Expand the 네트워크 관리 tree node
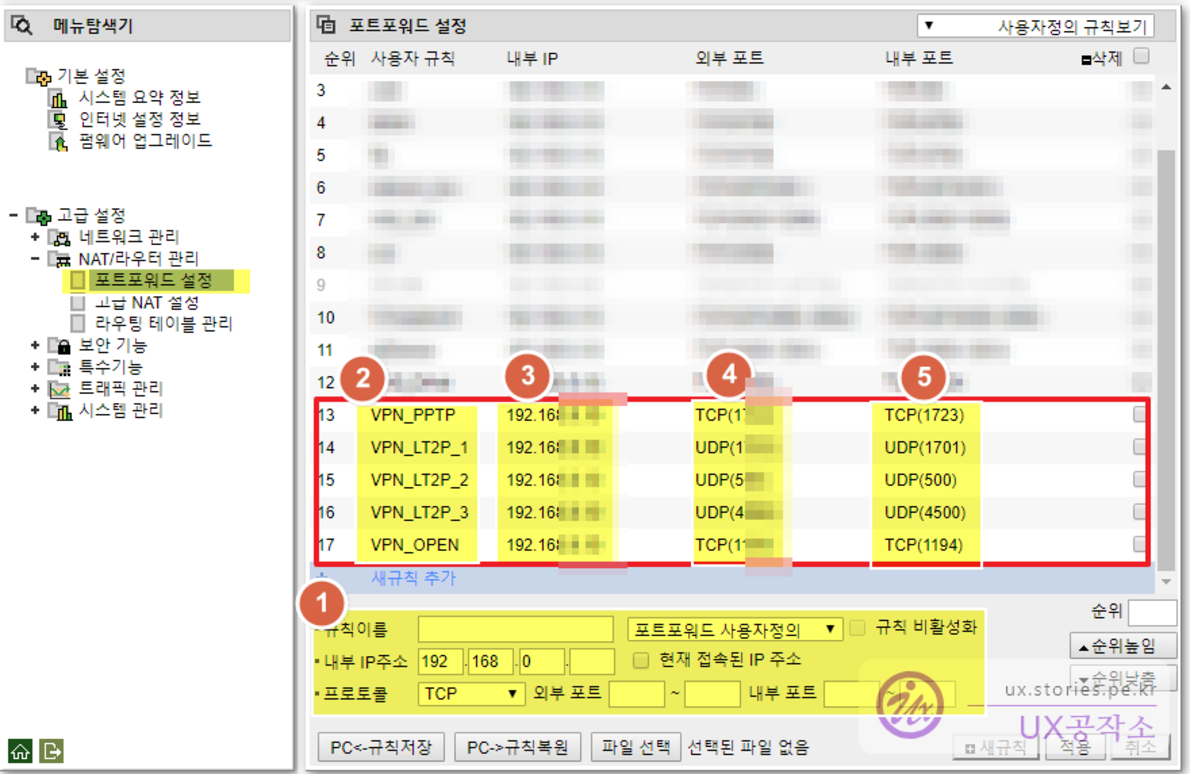This screenshot has width=1190, height=774. tap(36, 237)
